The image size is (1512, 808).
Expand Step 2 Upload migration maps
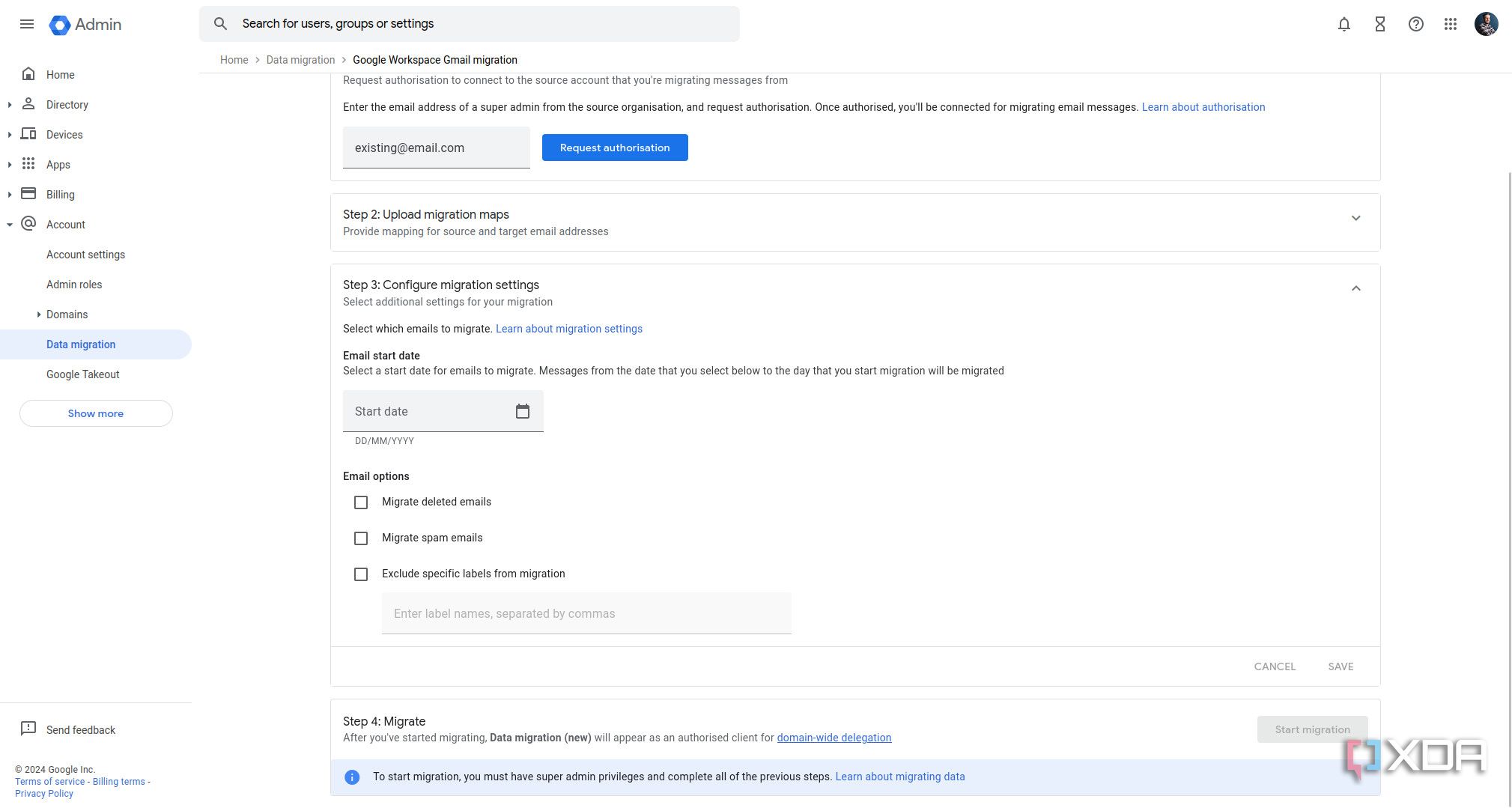(1355, 219)
